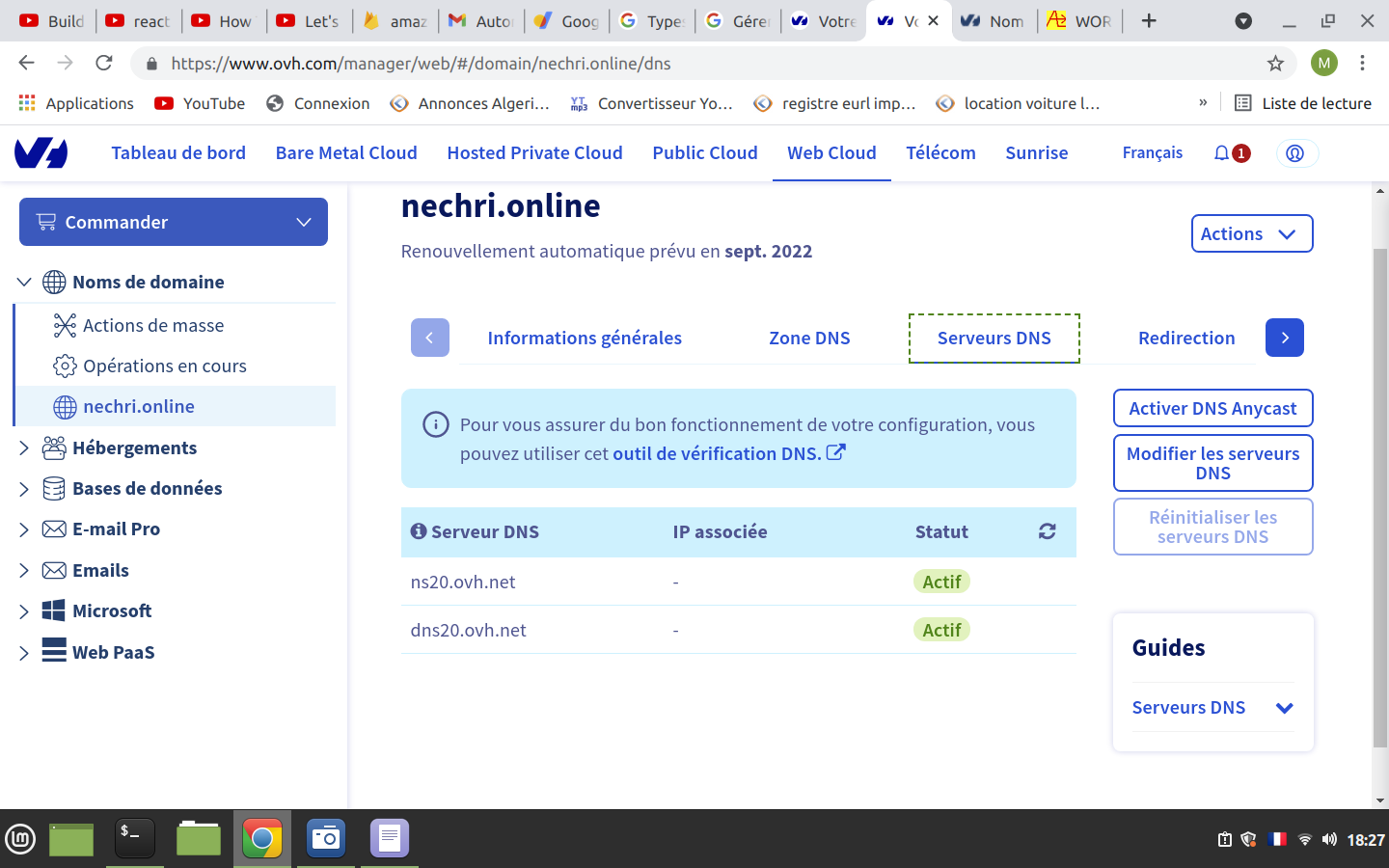1389x868 pixels.
Task: Click Modifier les serveurs DNS button
Action: pos(1212,464)
